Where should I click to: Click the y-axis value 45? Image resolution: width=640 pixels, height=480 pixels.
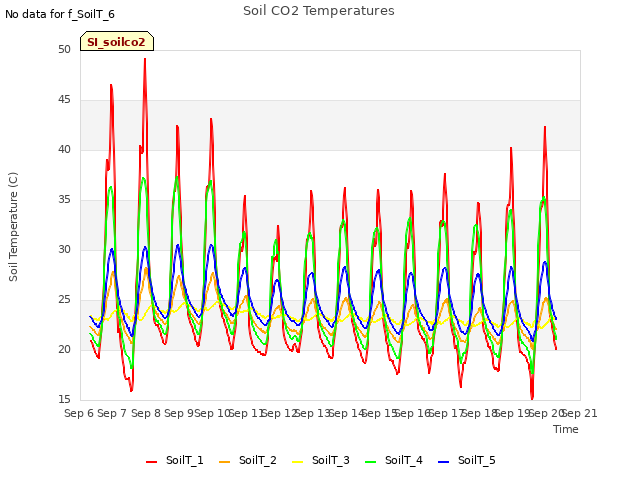64,100
